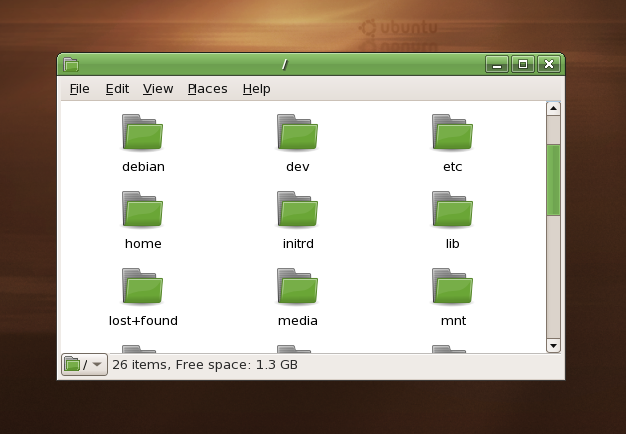Open the Edit menu
Screen dimensions: 626x434
coord(117,89)
